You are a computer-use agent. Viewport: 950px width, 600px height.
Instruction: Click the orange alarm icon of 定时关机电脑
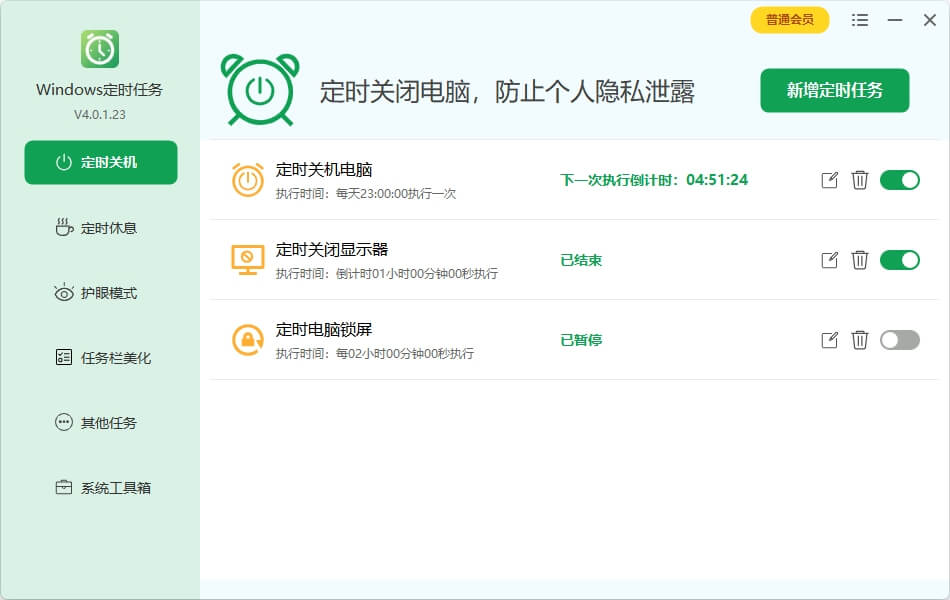tap(248, 180)
